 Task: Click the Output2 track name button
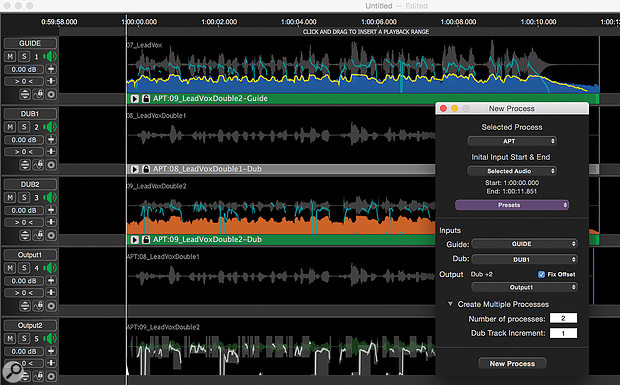pos(30,325)
